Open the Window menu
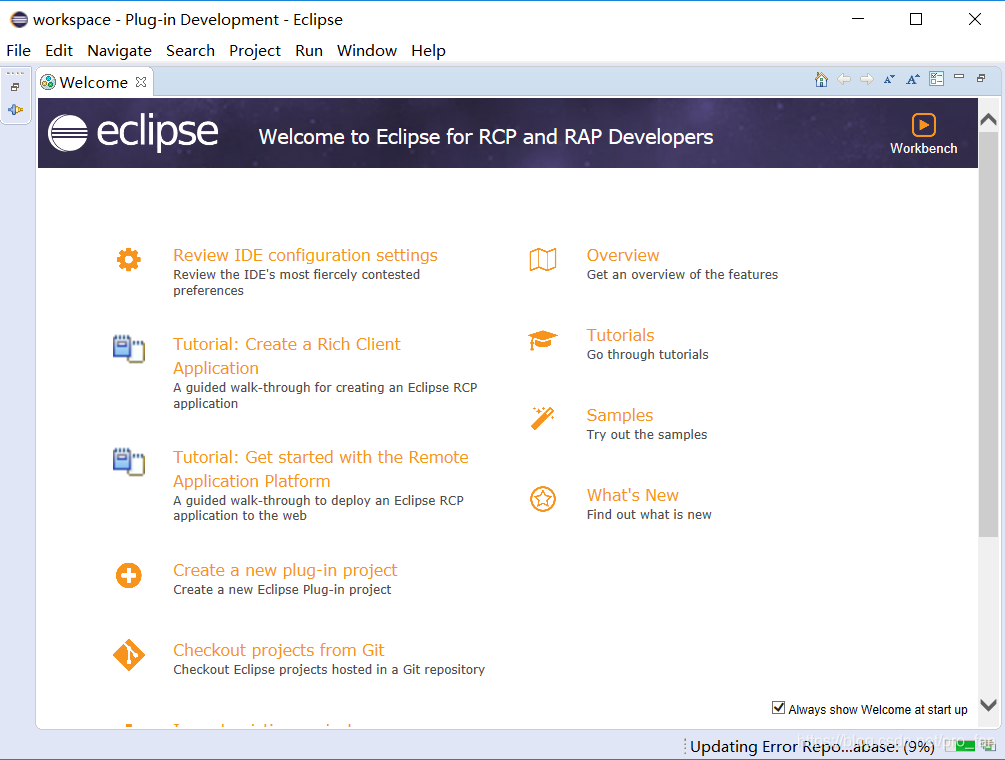This screenshot has height=760, width=1005. pos(366,50)
